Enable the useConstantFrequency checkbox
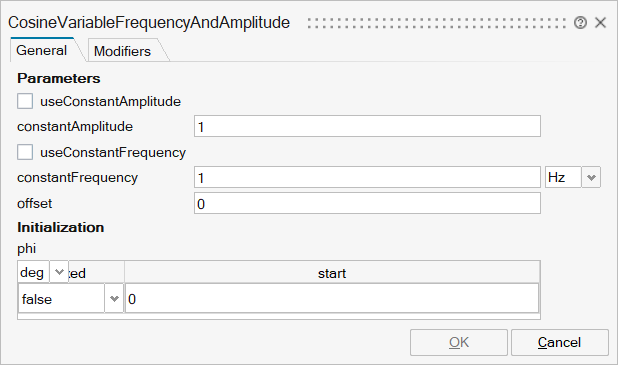This screenshot has width=618, height=365. [25, 152]
